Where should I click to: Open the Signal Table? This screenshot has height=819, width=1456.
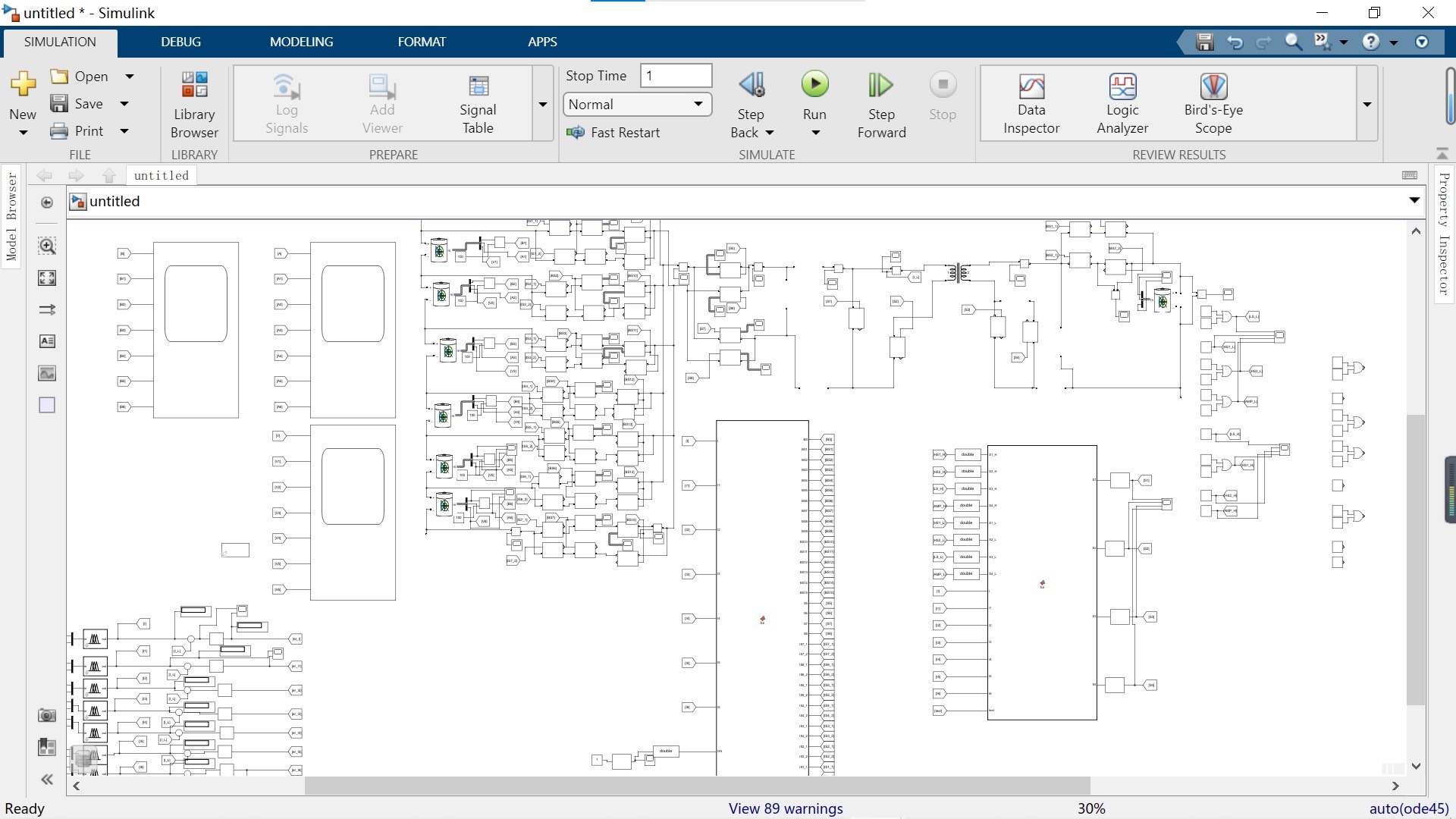click(478, 104)
